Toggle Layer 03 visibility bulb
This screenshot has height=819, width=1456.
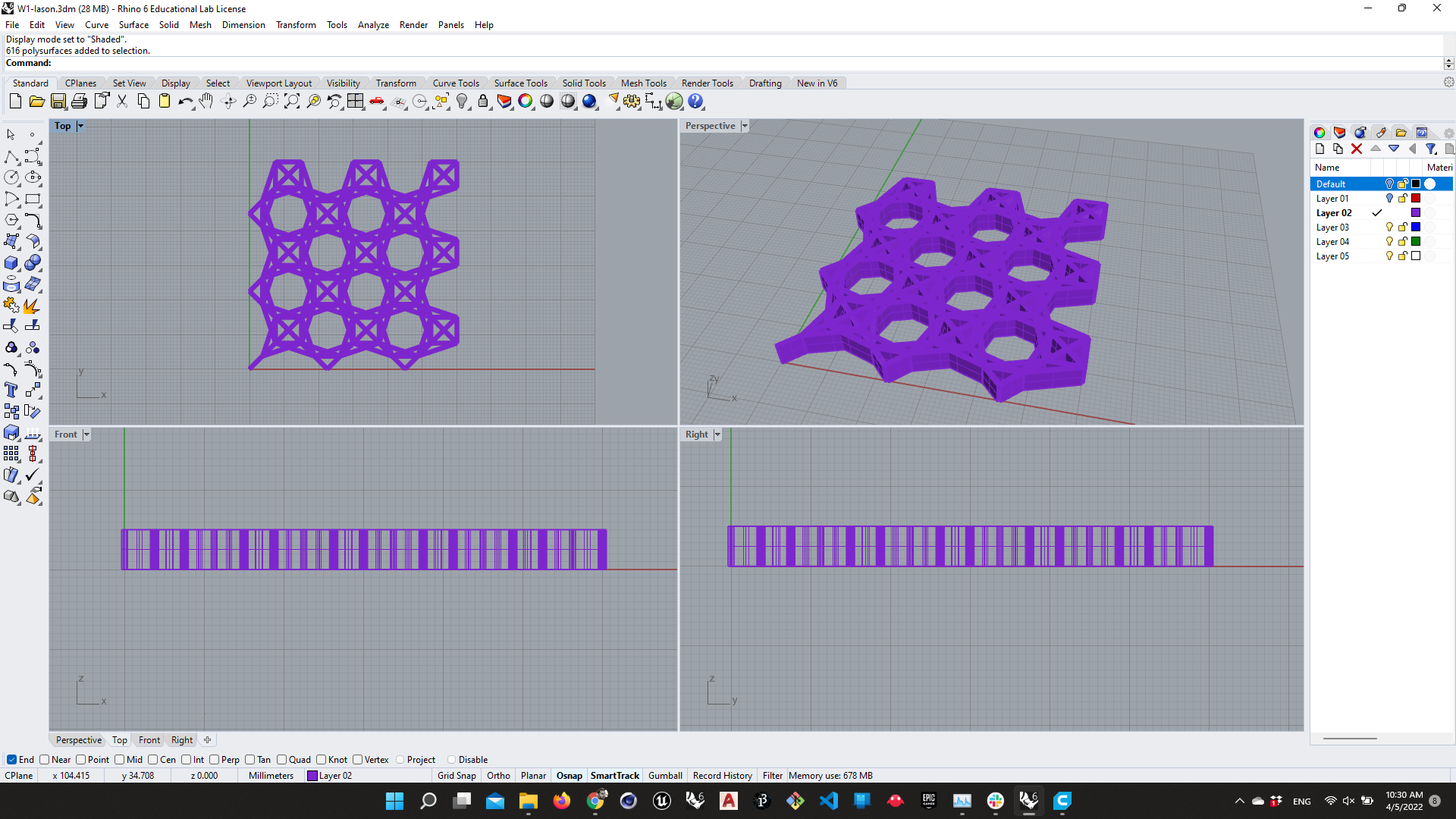1389,227
